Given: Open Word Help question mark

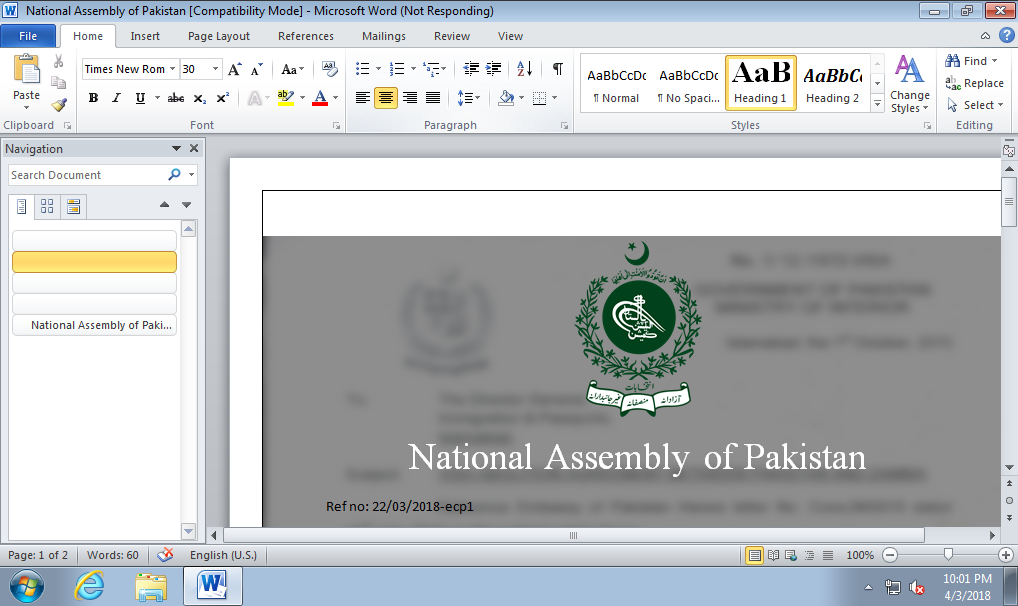Looking at the screenshot, I should [x=1006, y=35].
